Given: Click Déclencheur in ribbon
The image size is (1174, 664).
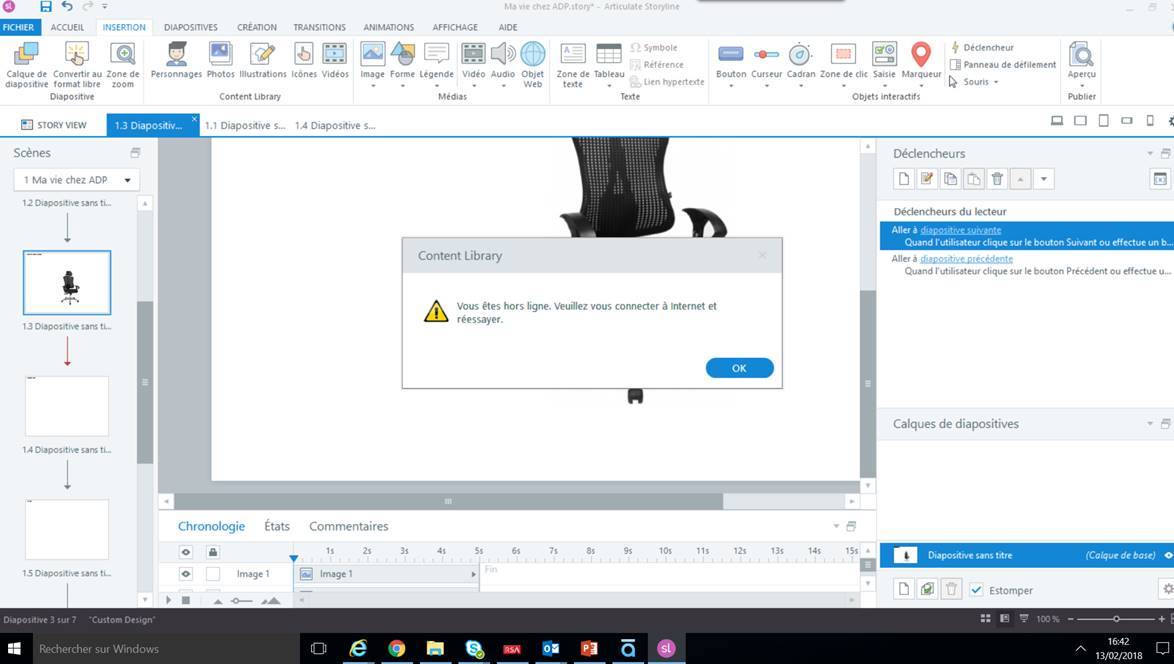Looking at the screenshot, I should 982,47.
